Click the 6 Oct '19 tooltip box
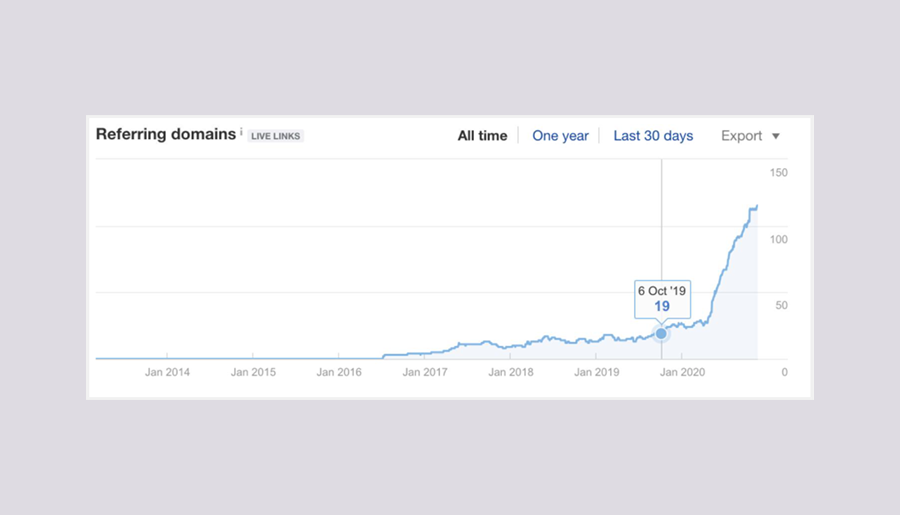The height and width of the screenshot is (515, 900). [661, 299]
